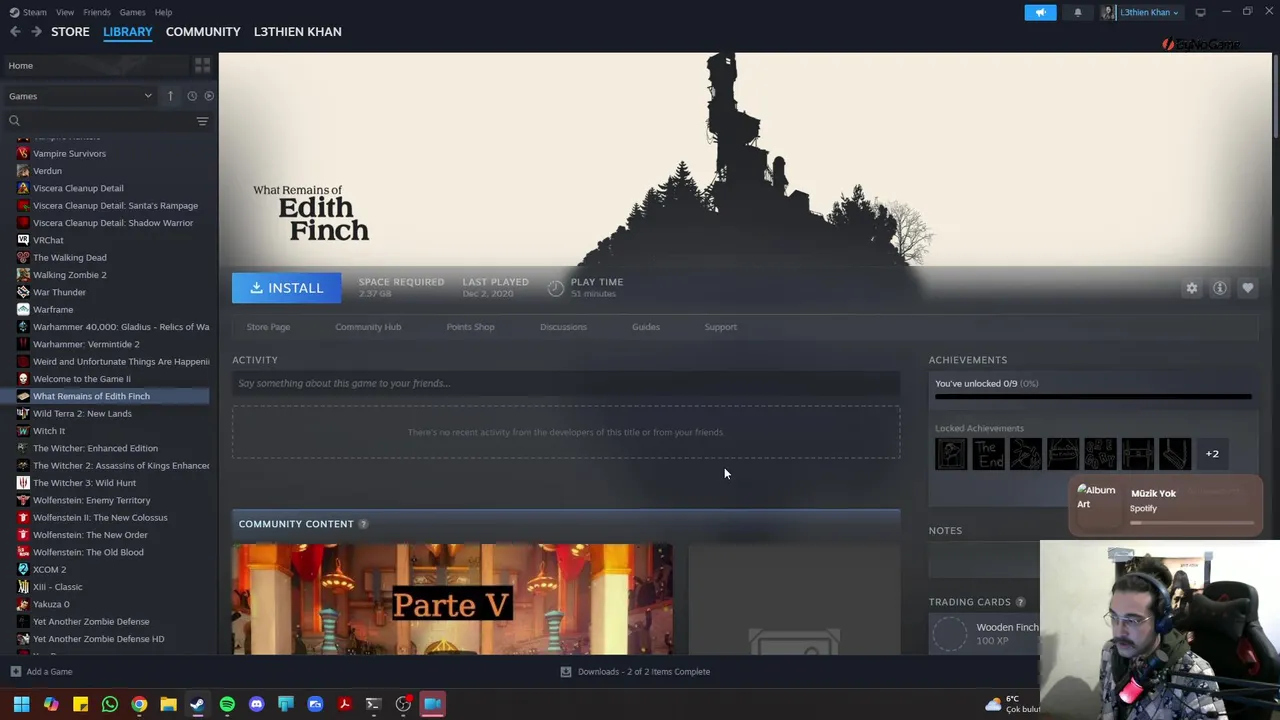Screen dimensions: 1280x720
Task: Open Discord from the taskbar
Action: point(256,704)
